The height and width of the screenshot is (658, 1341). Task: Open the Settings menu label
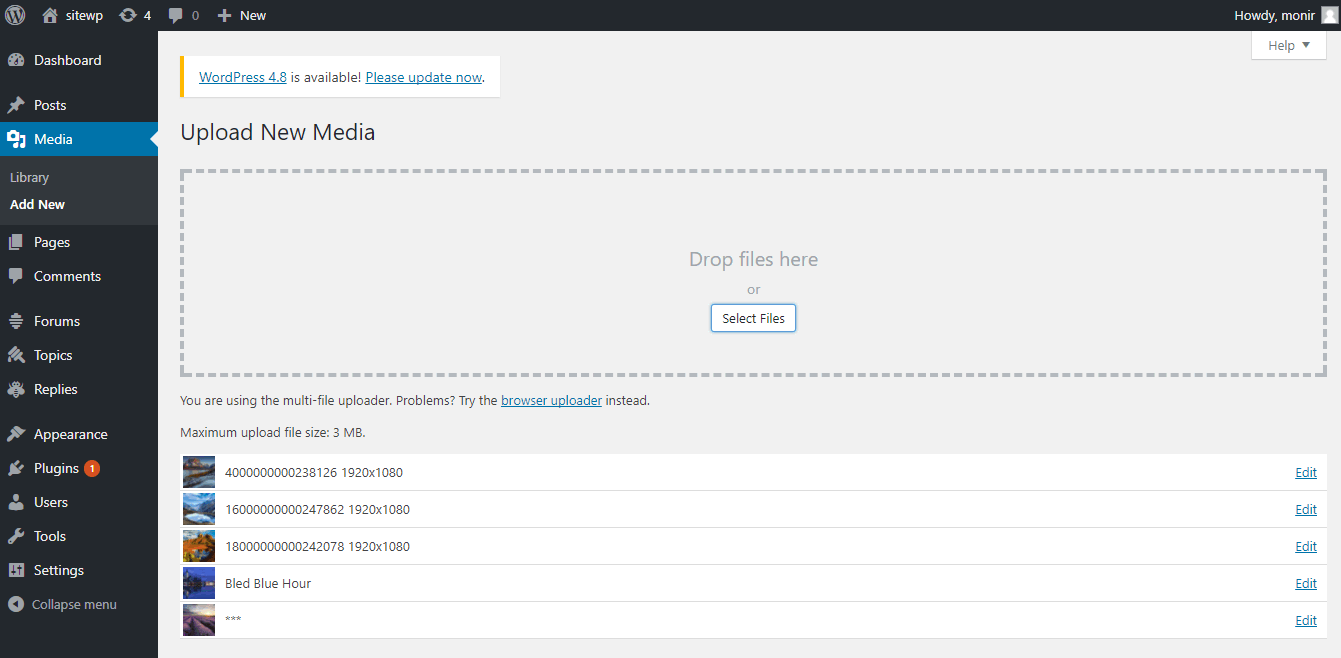59,570
